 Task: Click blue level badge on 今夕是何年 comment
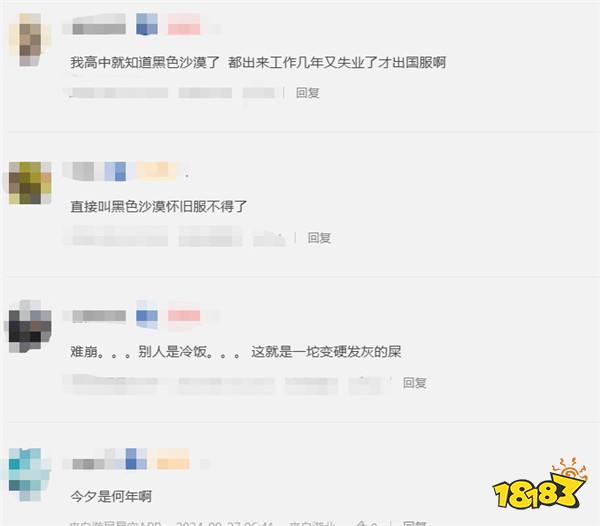pyautogui.click(x=136, y=459)
